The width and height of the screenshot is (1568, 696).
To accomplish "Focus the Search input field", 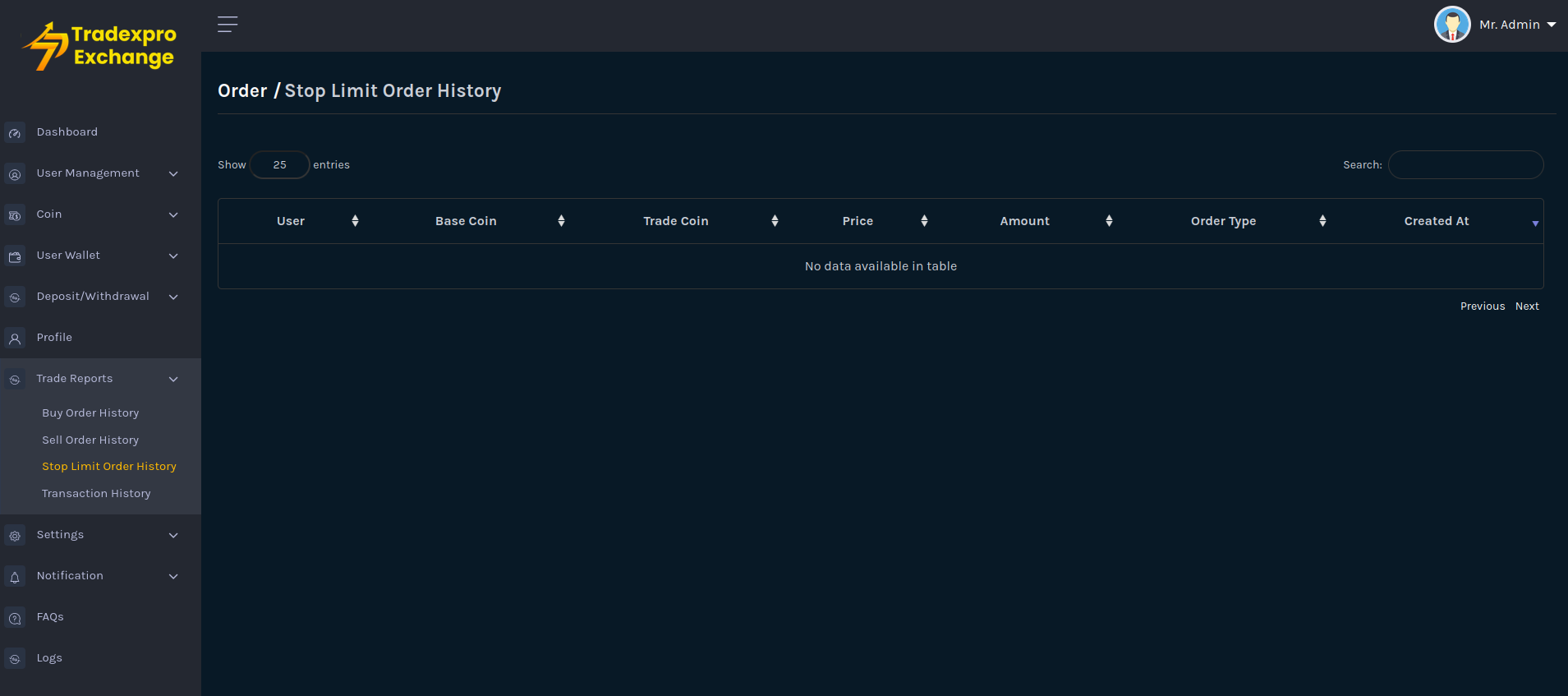I will tap(1465, 165).
